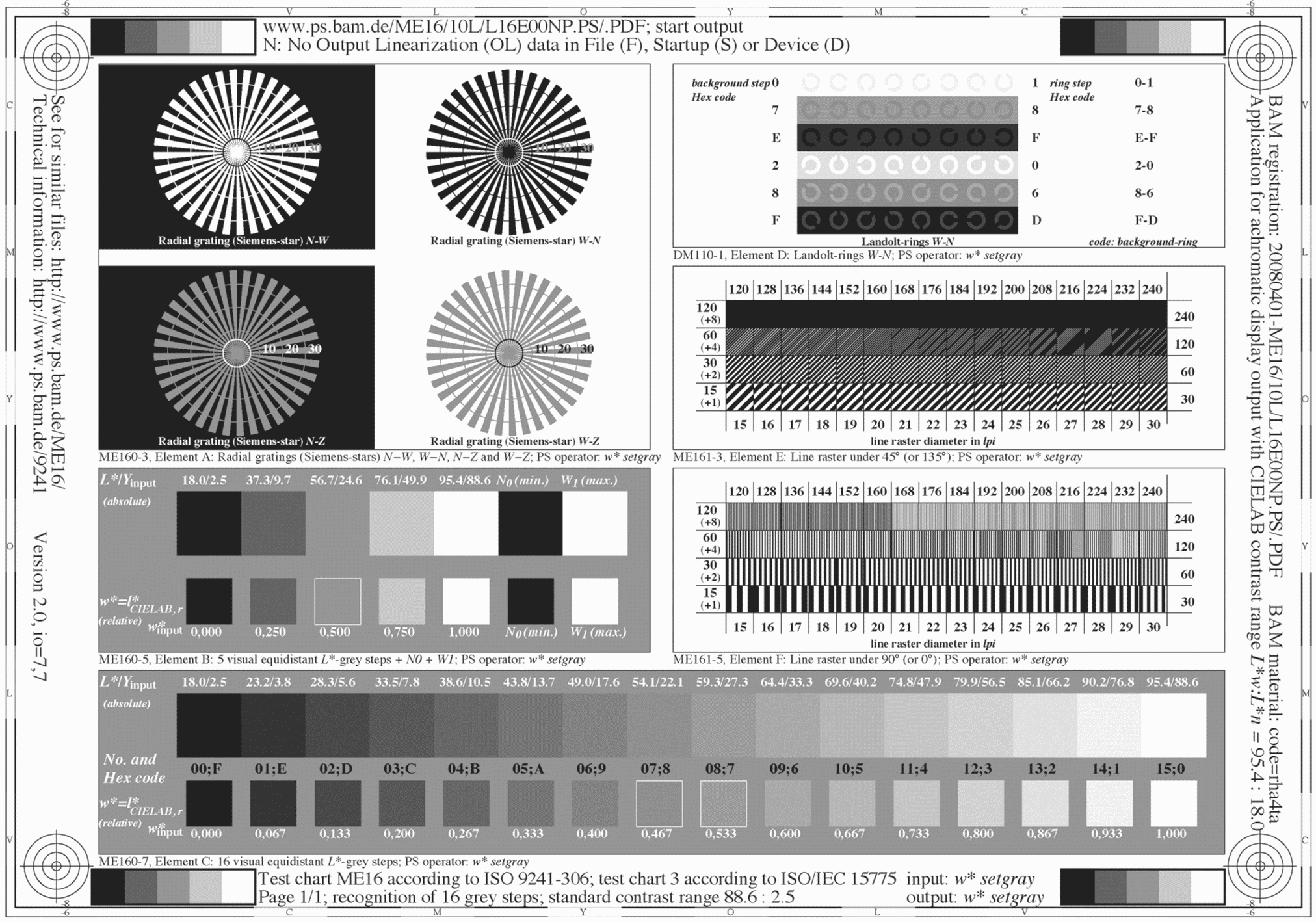Click the W-Z Siemens-star radial grating
Screen dimensions: 1316x922
[x=508, y=353]
